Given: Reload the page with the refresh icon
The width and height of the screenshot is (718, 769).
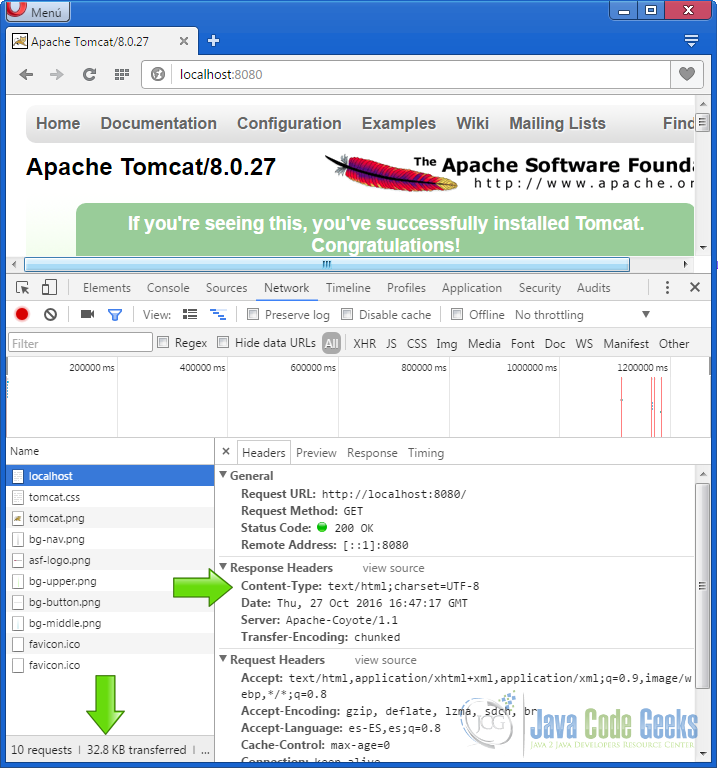Looking at the screenshot, I should pyautogui.click(x=89, y=75).
